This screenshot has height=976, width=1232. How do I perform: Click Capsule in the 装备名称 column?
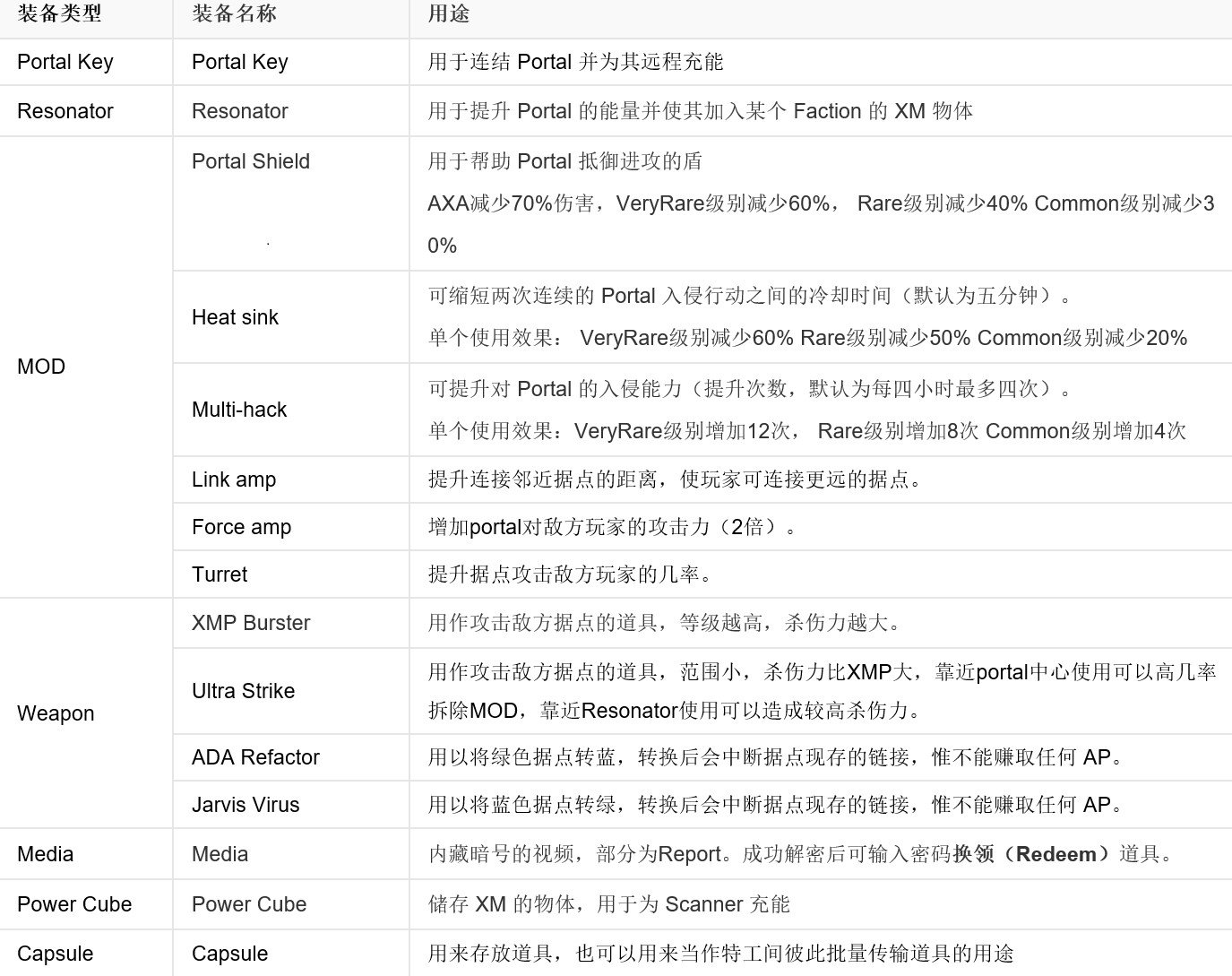229,954
